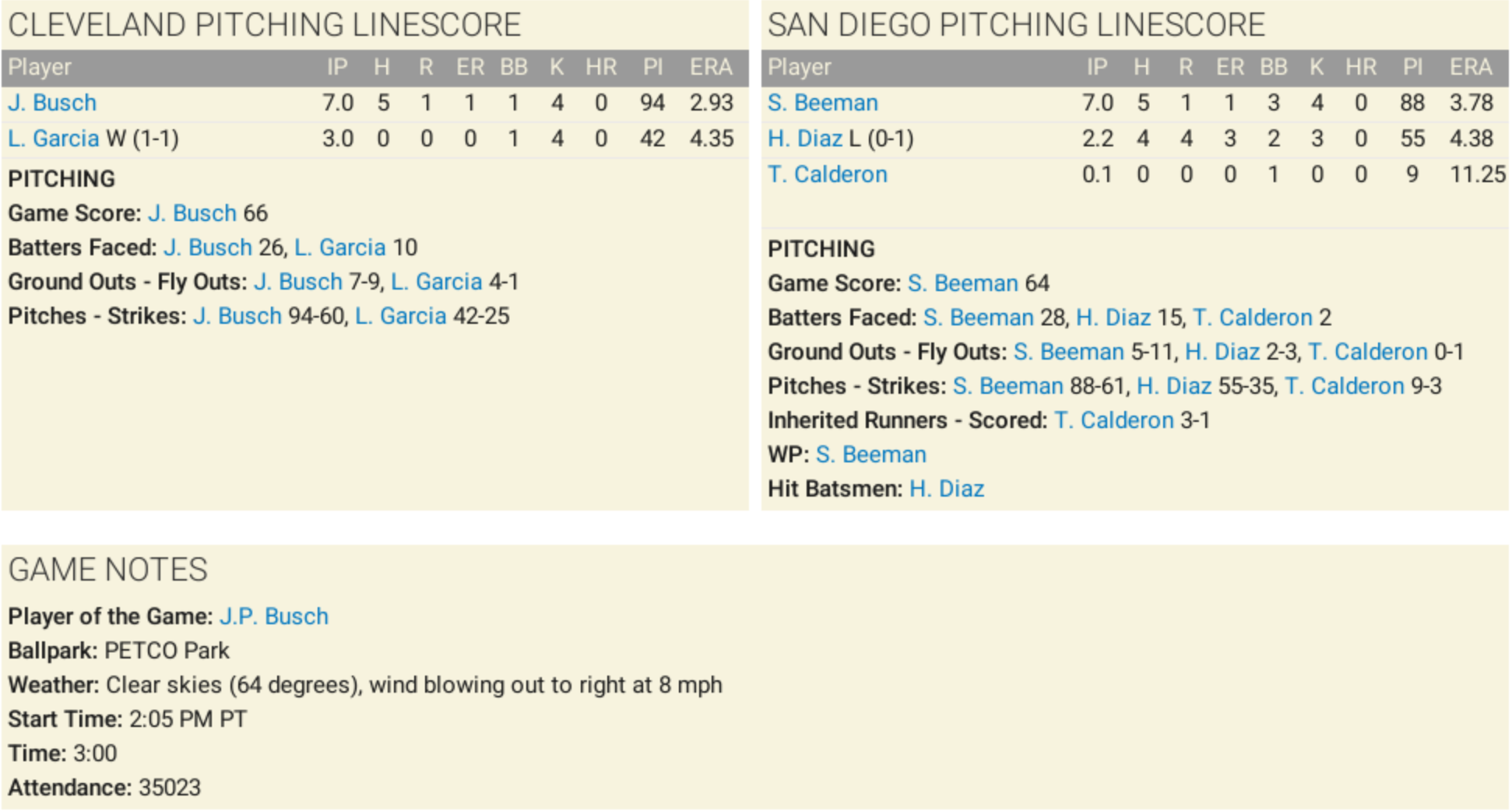Image resolution: width=1512 pixels, height=811 pixels.
Task: Open T. Calderon in San Diego linescore table row
Action: 827,174
